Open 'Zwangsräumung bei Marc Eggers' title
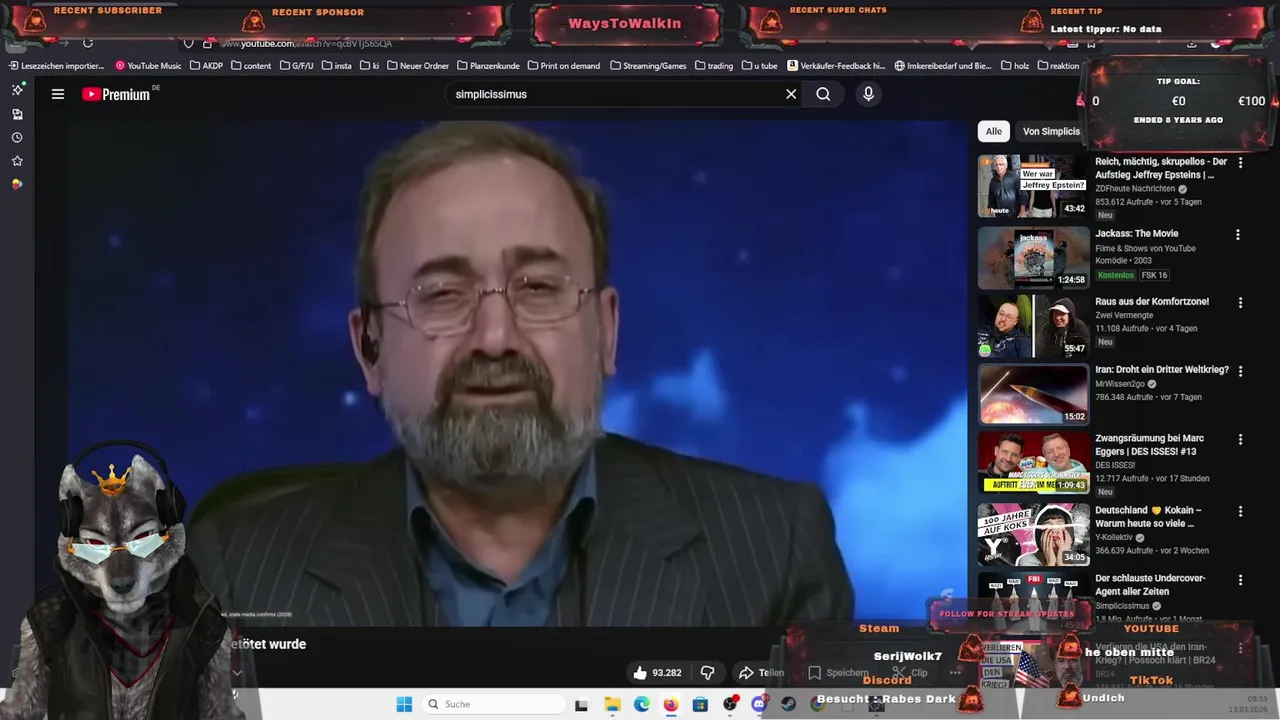The height and width of the screenshot is (720, 1280). coord(1150,445)
